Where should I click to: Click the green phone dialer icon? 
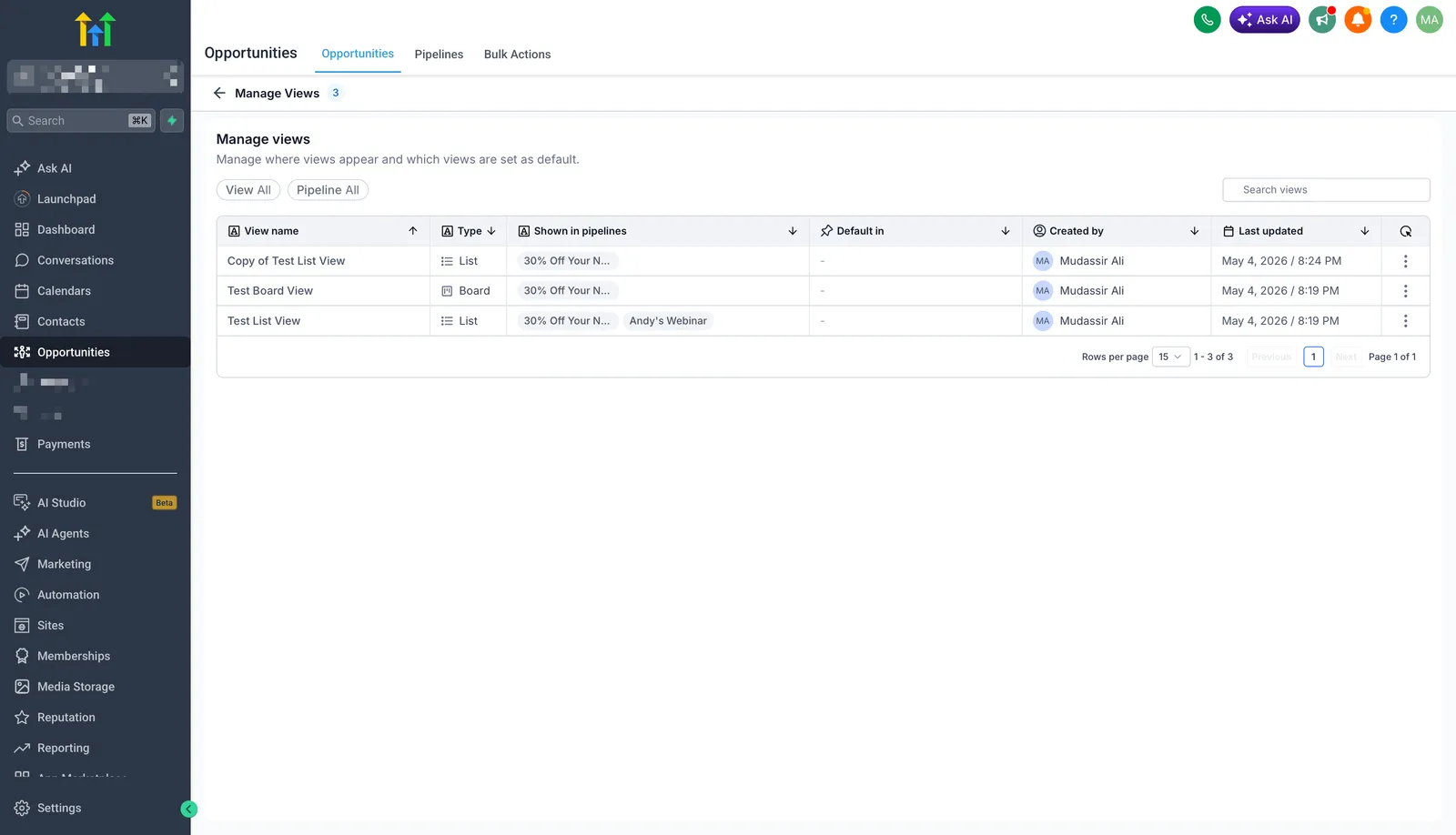[x=1207, y=19]
